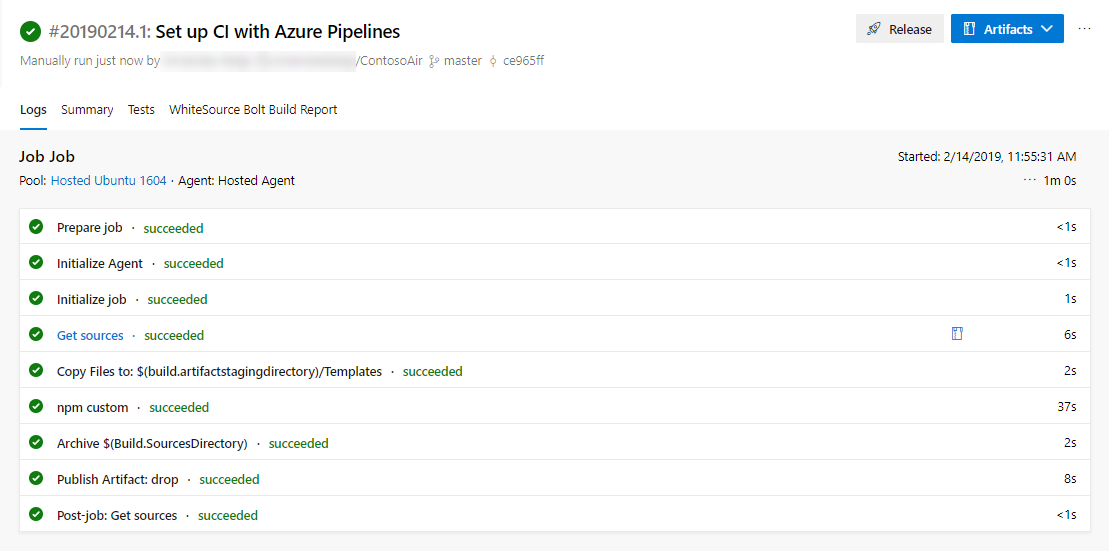The image size is (1109, 551).
Task: Open the Copy Files to Templates step
Action: (x=554, y=371)
